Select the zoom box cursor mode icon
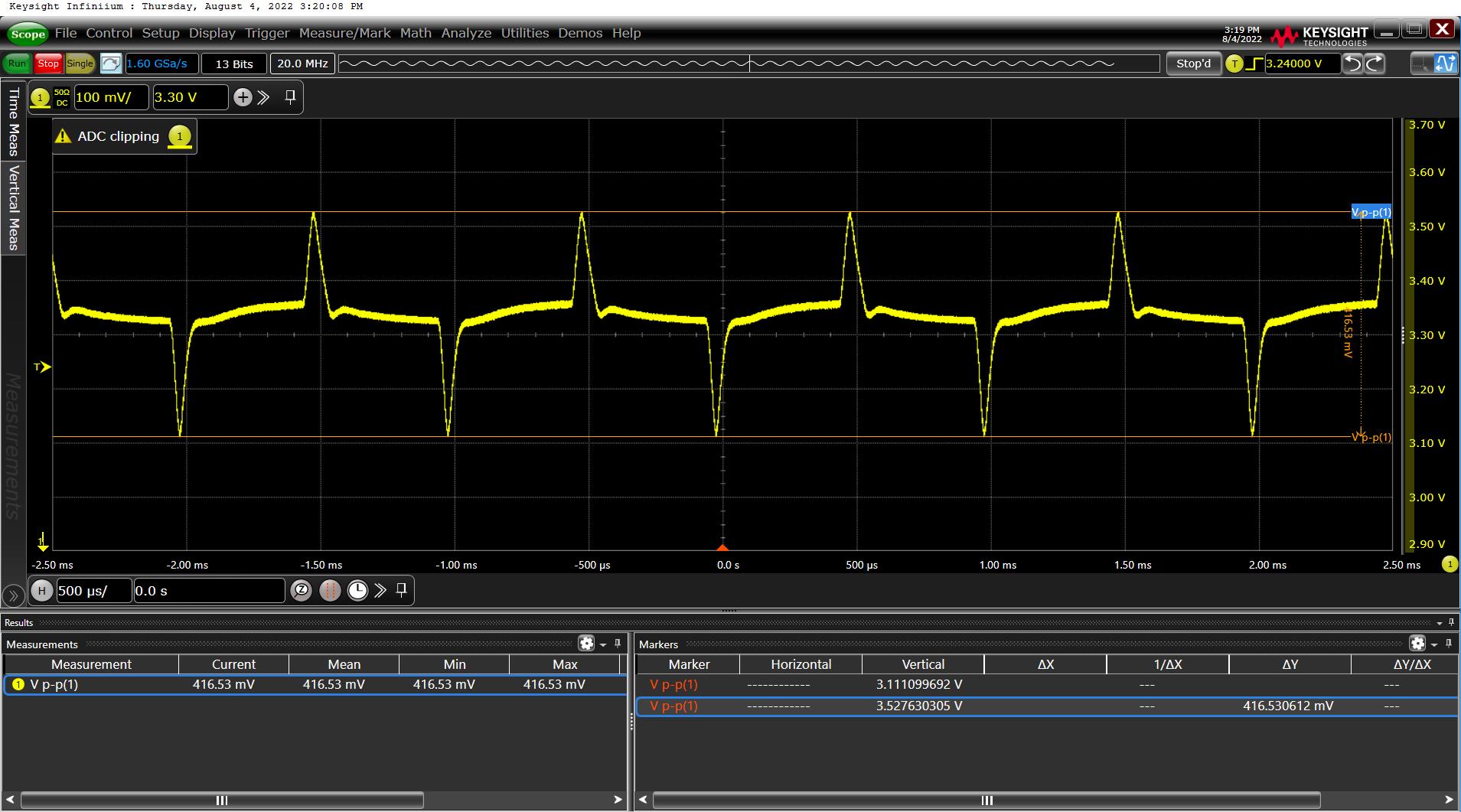This screenshot has height=812, width=1461. pos(1423,64)
